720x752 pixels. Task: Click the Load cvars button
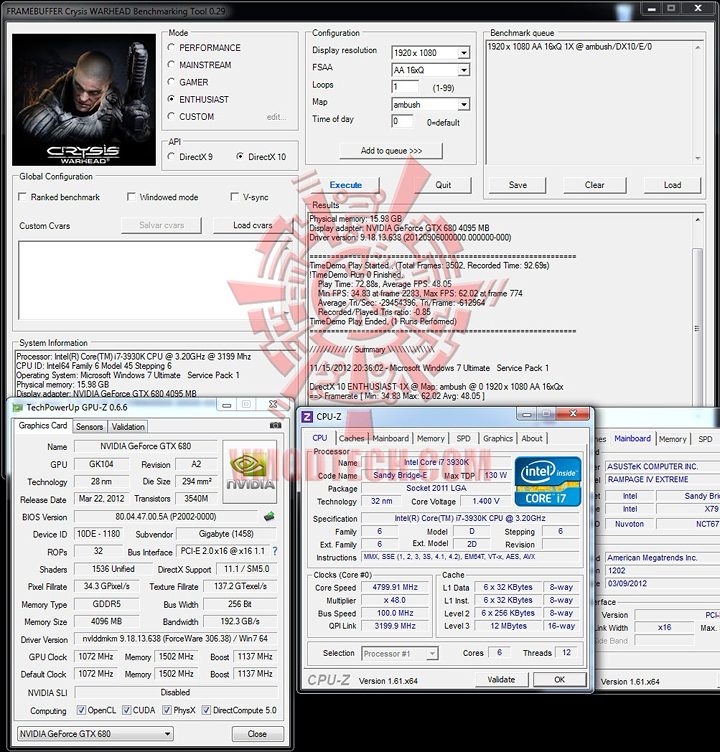253,225
